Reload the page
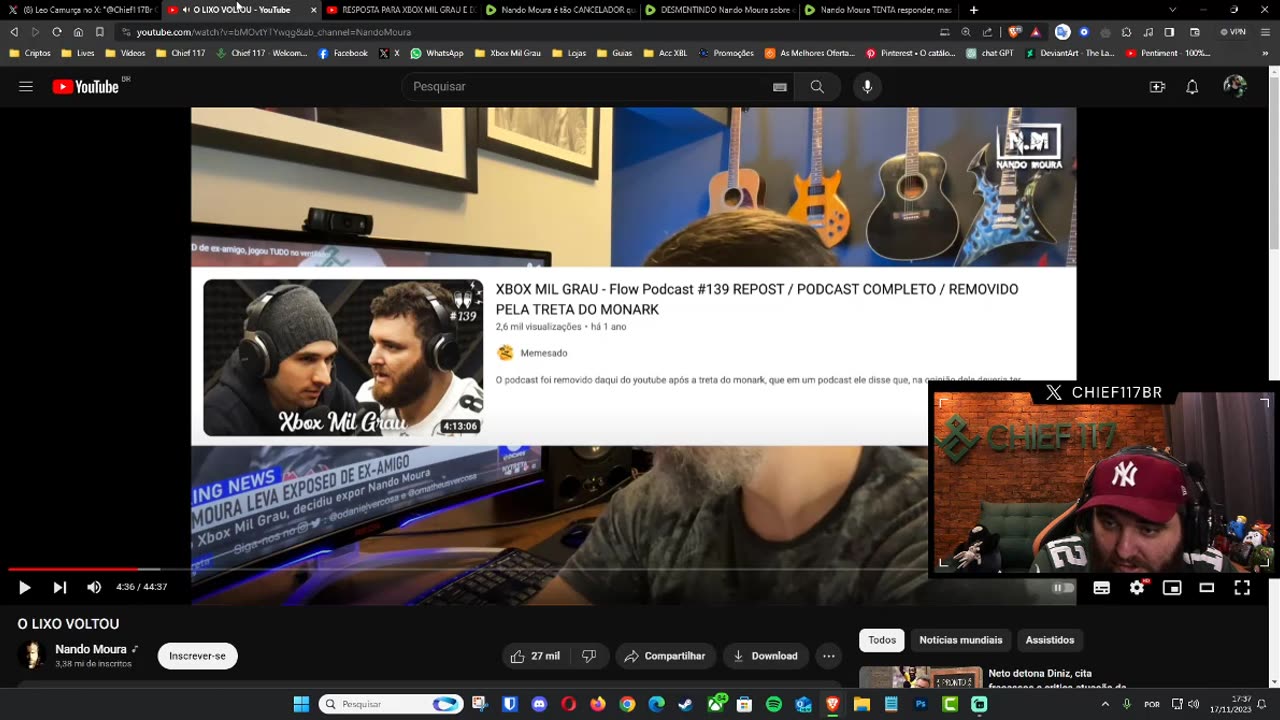 click(x=57, y=32)
